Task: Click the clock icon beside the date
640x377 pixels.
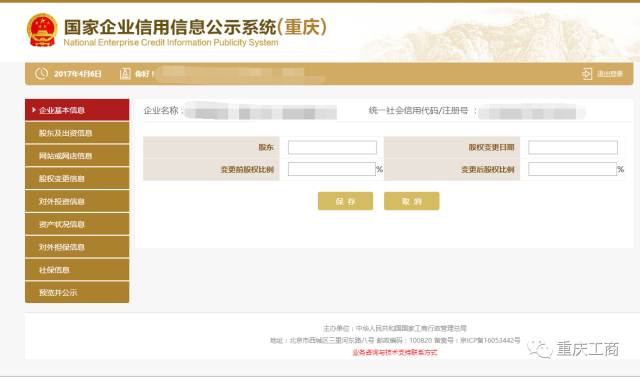Action: click(x=41, y=74)
